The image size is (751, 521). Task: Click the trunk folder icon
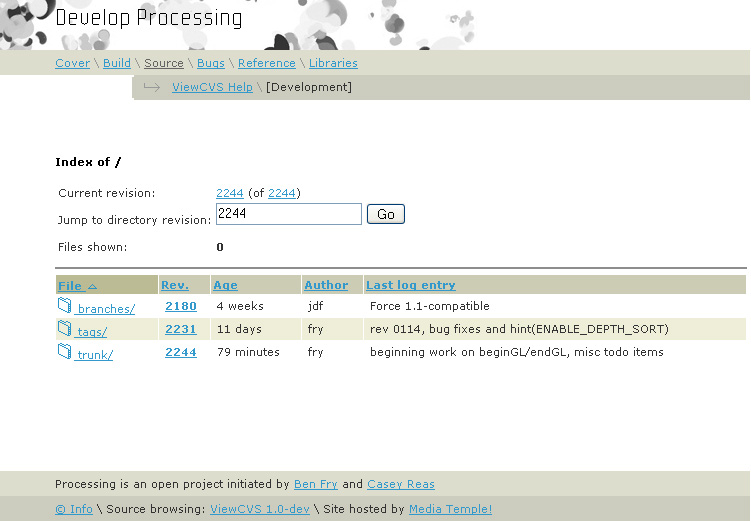click(x=65, y=352)
